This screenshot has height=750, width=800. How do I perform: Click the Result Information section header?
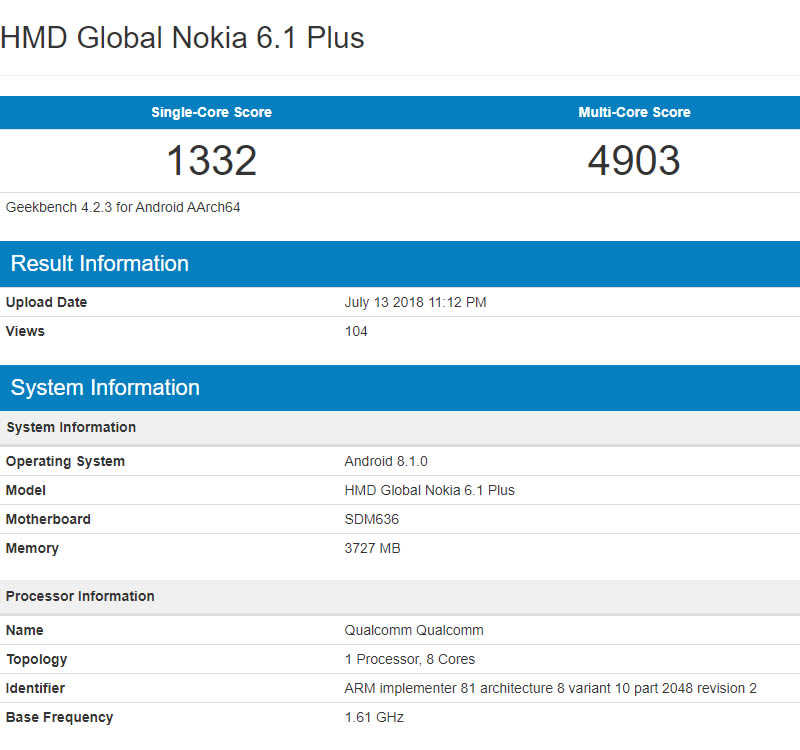click(x=99, y=264)
